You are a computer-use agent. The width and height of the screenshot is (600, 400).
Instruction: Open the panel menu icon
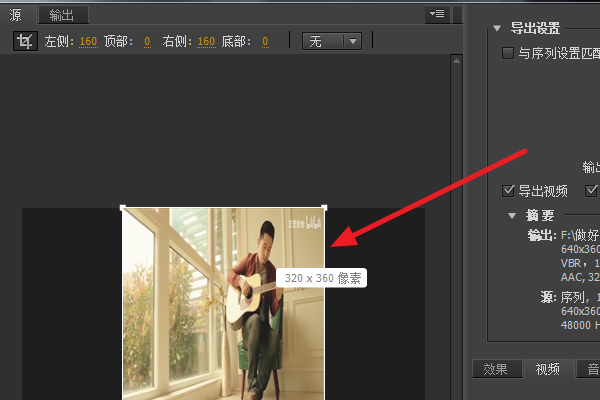point(437,14)
